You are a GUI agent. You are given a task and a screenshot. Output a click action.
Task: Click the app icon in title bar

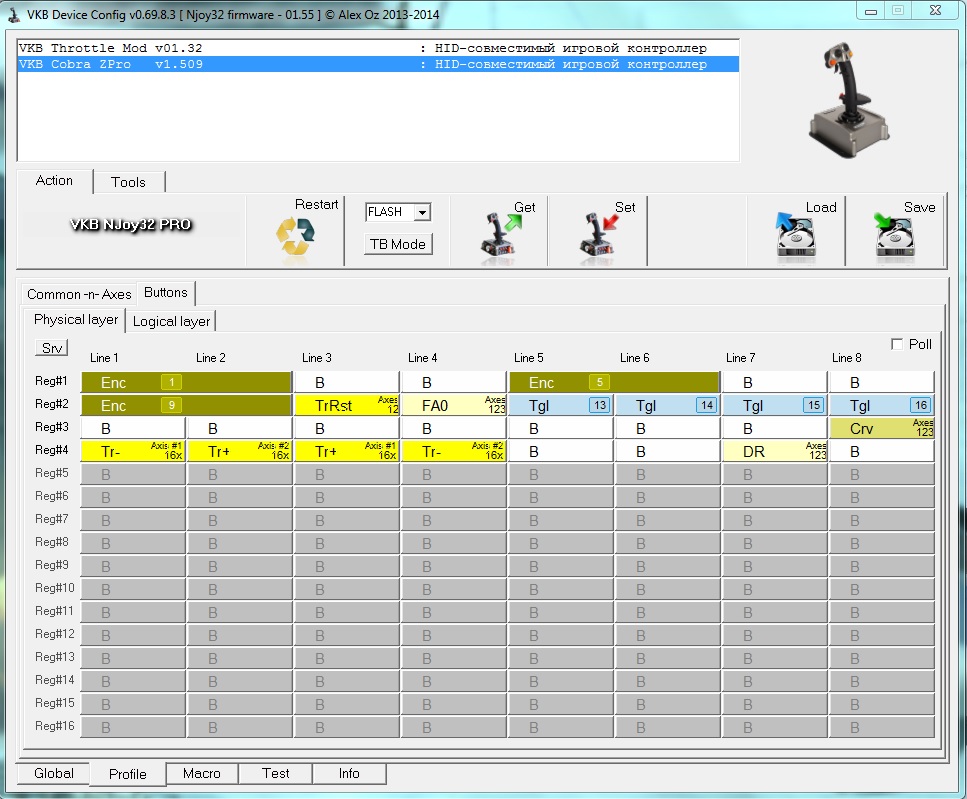click(13, 14)
